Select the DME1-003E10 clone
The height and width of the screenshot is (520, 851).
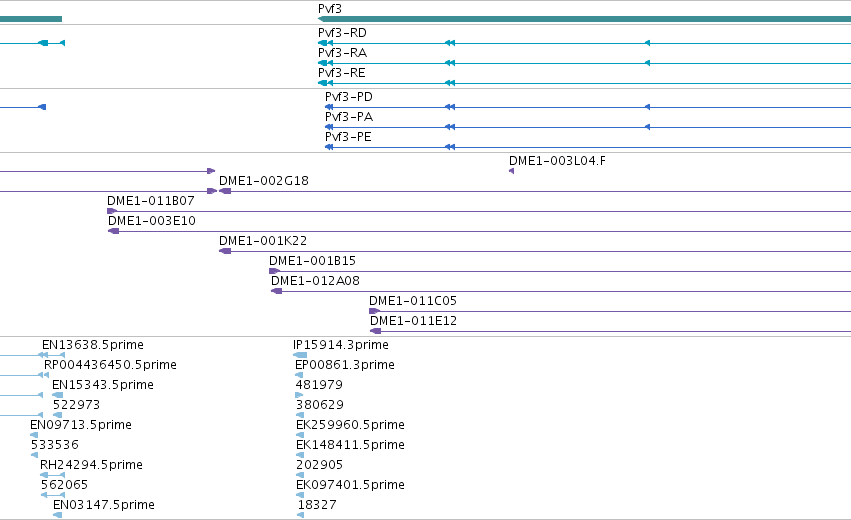pos(152,221)
